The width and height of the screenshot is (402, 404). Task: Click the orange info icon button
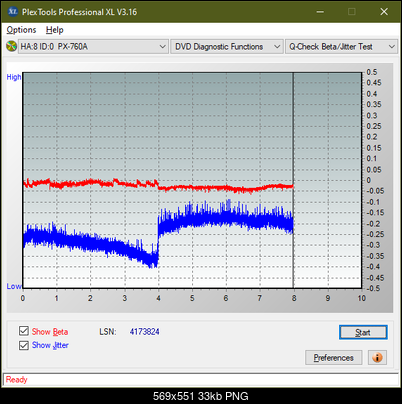click(x=377, y=358)
